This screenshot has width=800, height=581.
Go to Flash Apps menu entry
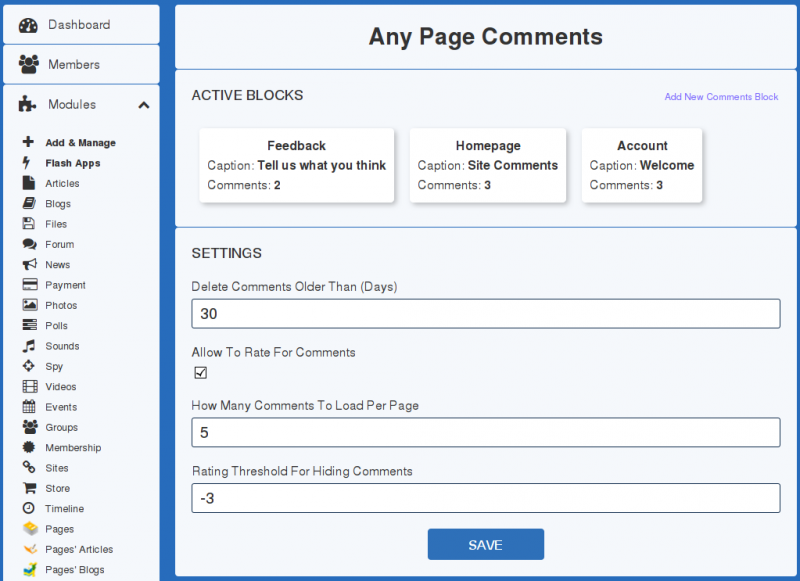[72, 163]
